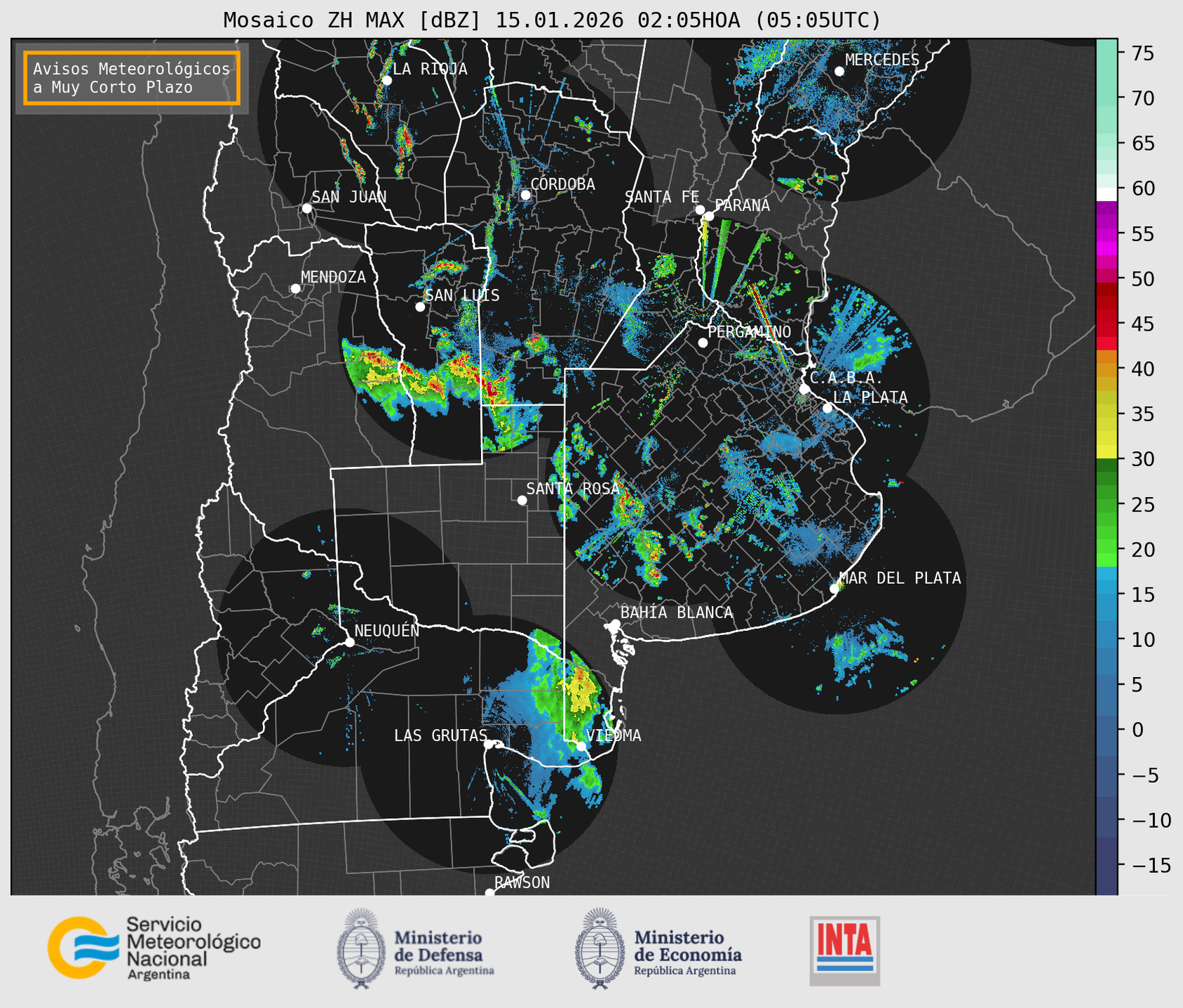Click the 'República Argentina' text under Ministerio de Economía
1183x1008 pixels.
click(685, 971)
